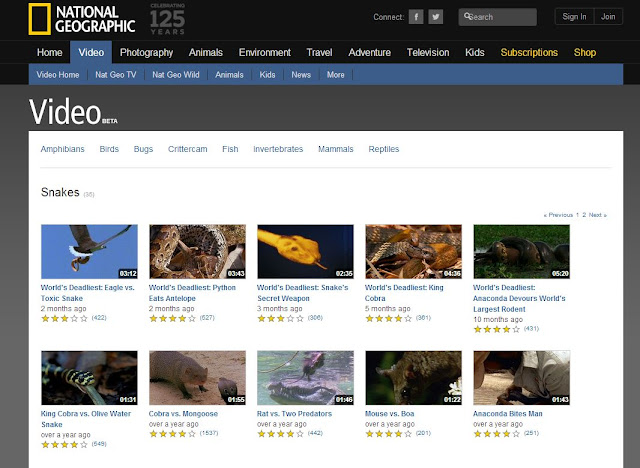Go to page 2 of results
This screenshot has height=468, width=640.
click(x=584, y=215)
